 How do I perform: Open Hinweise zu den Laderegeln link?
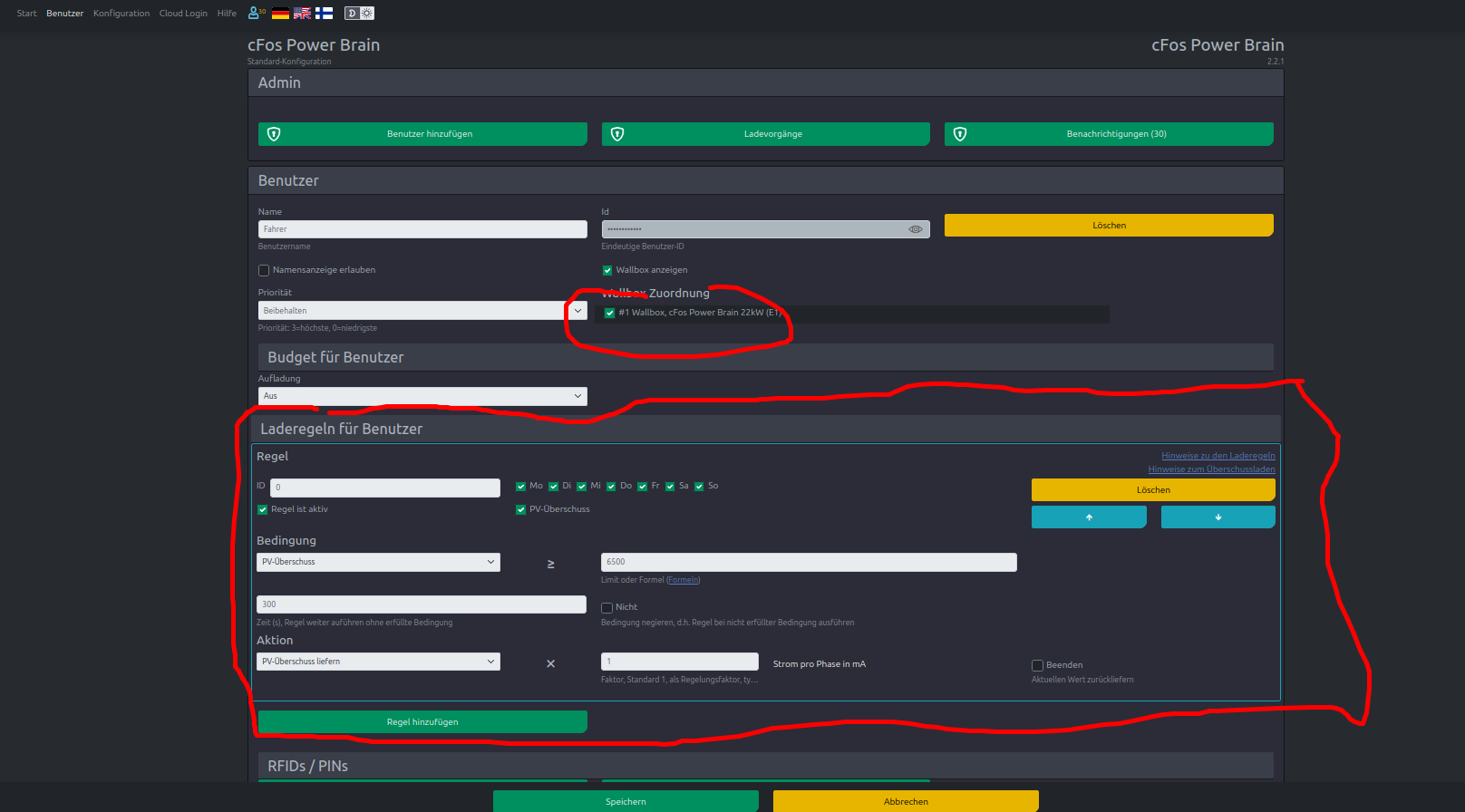pos(1218,456)
